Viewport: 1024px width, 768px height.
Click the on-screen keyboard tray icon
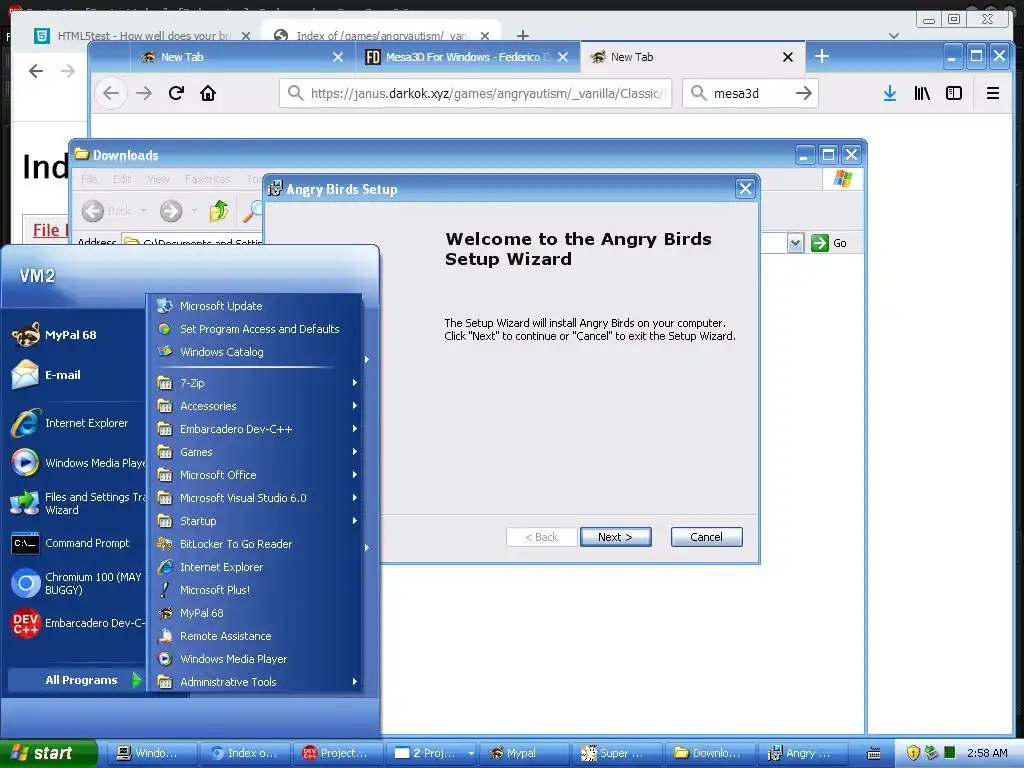tap(873, 753)
